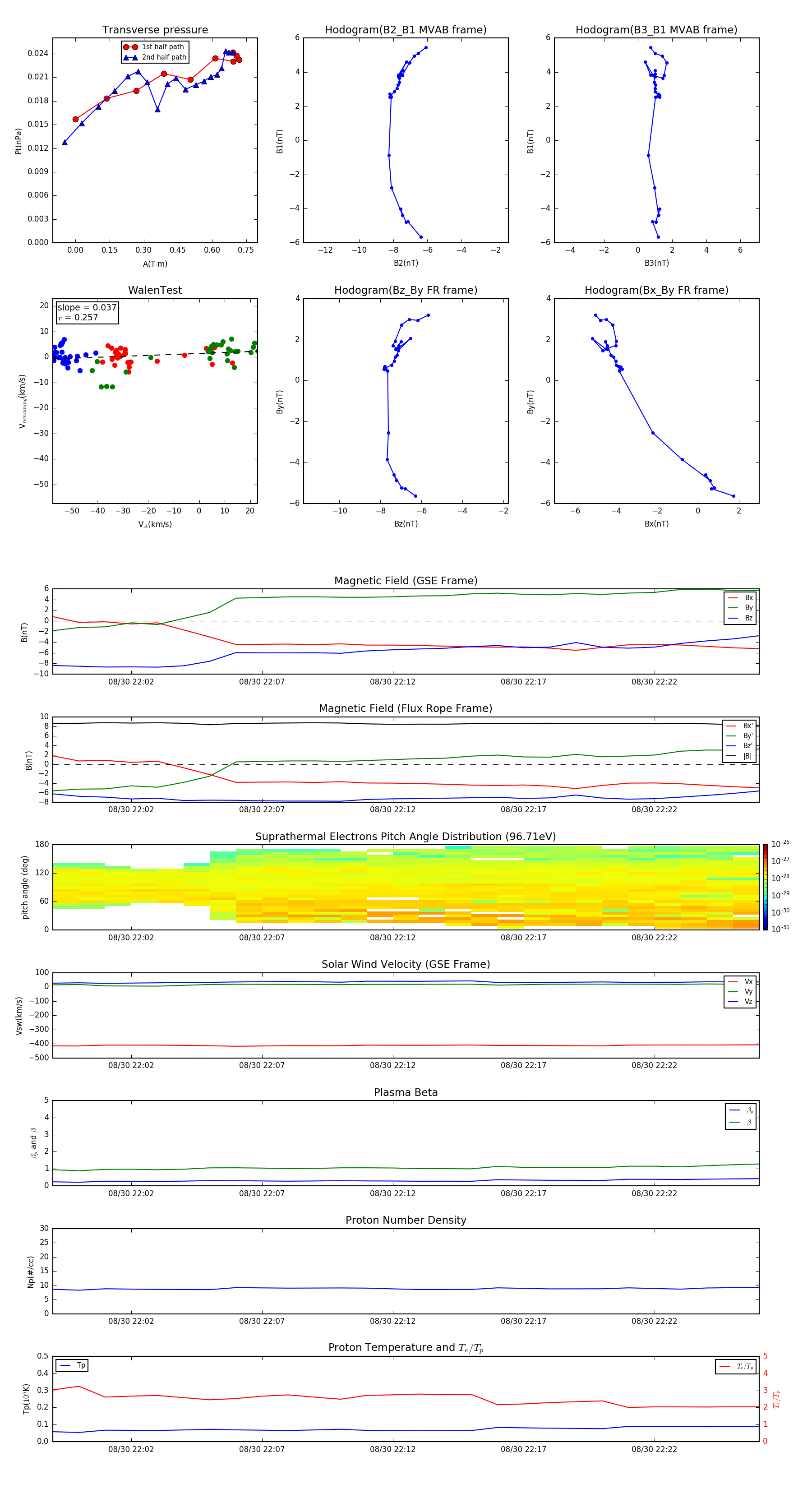Click '08/30 22:12' tick under Plasma Beta plot
The image size is (812, 1489).
[392, 1193]
